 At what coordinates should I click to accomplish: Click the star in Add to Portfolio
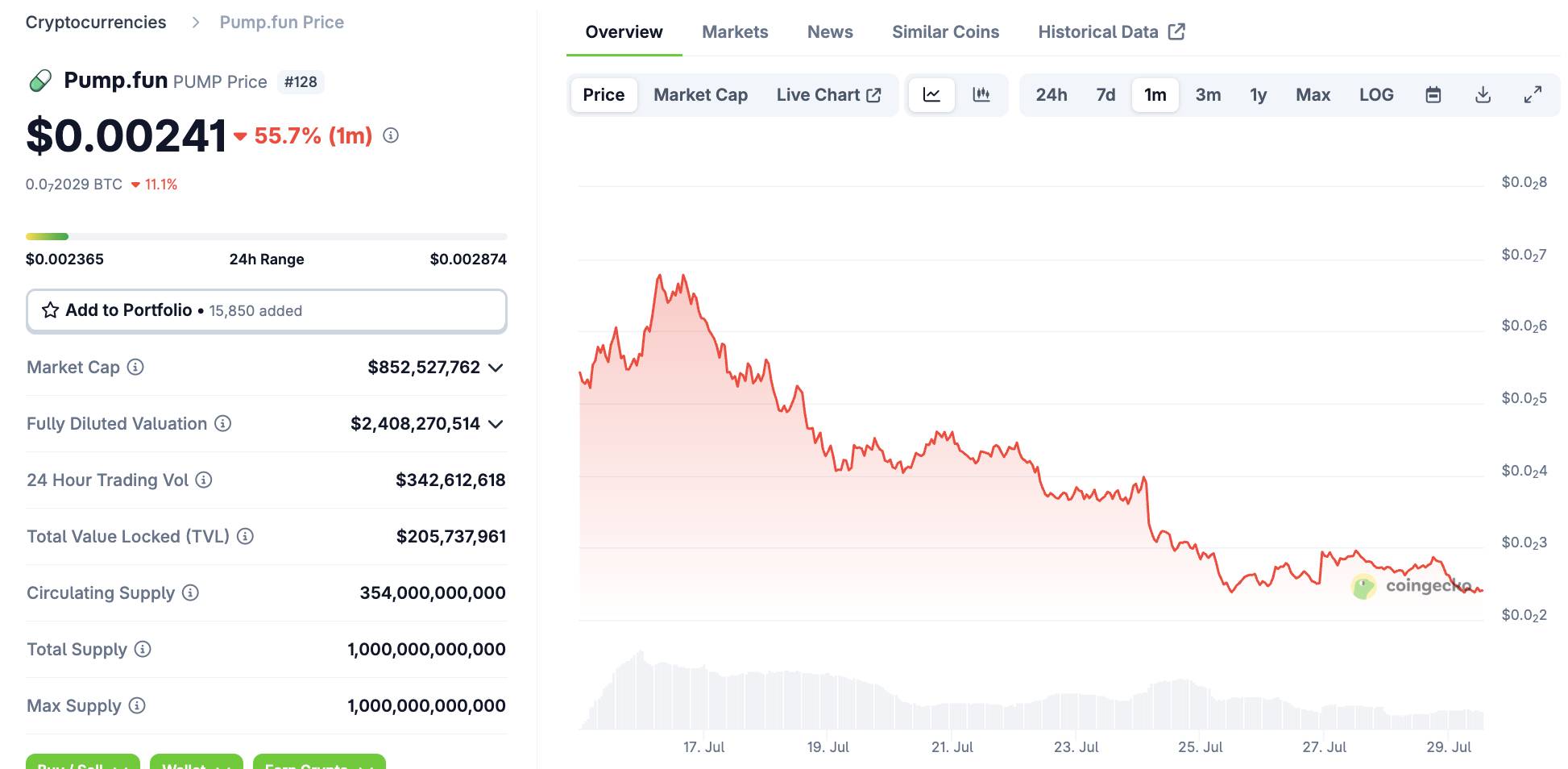[x=50, y=310]
